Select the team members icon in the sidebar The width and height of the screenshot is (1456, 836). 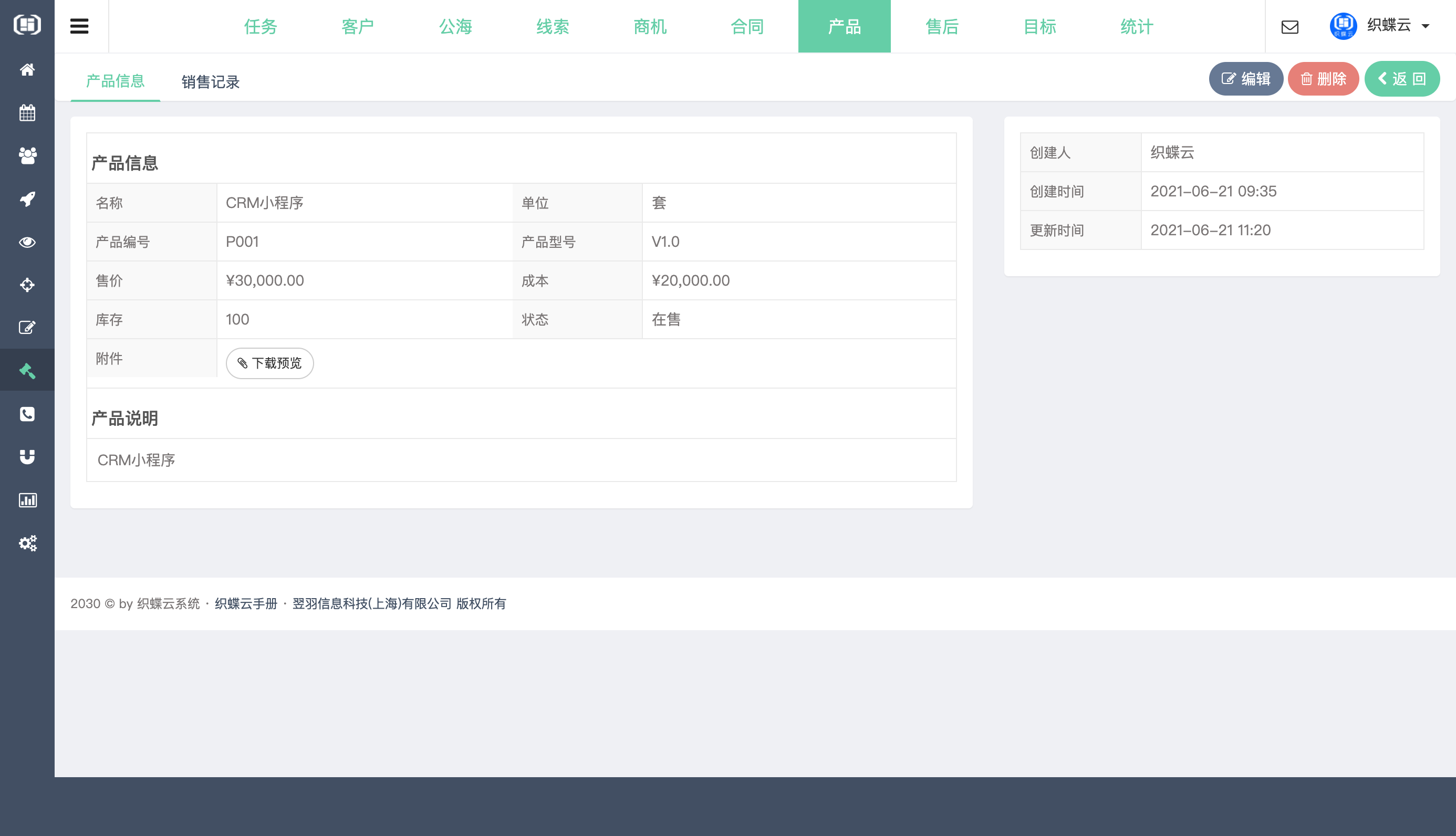tap(27, 155)
